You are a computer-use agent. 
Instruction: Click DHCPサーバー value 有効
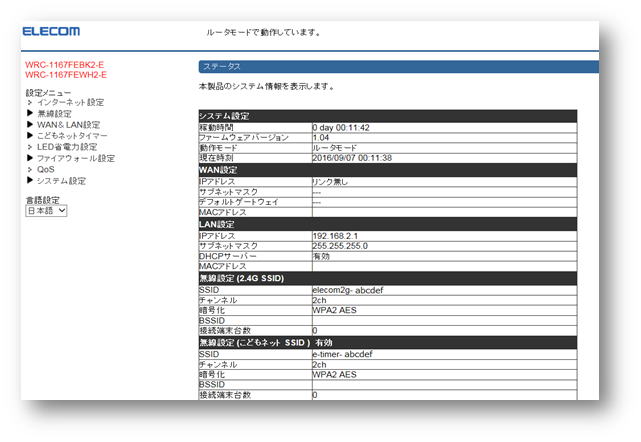pos(321,256)
